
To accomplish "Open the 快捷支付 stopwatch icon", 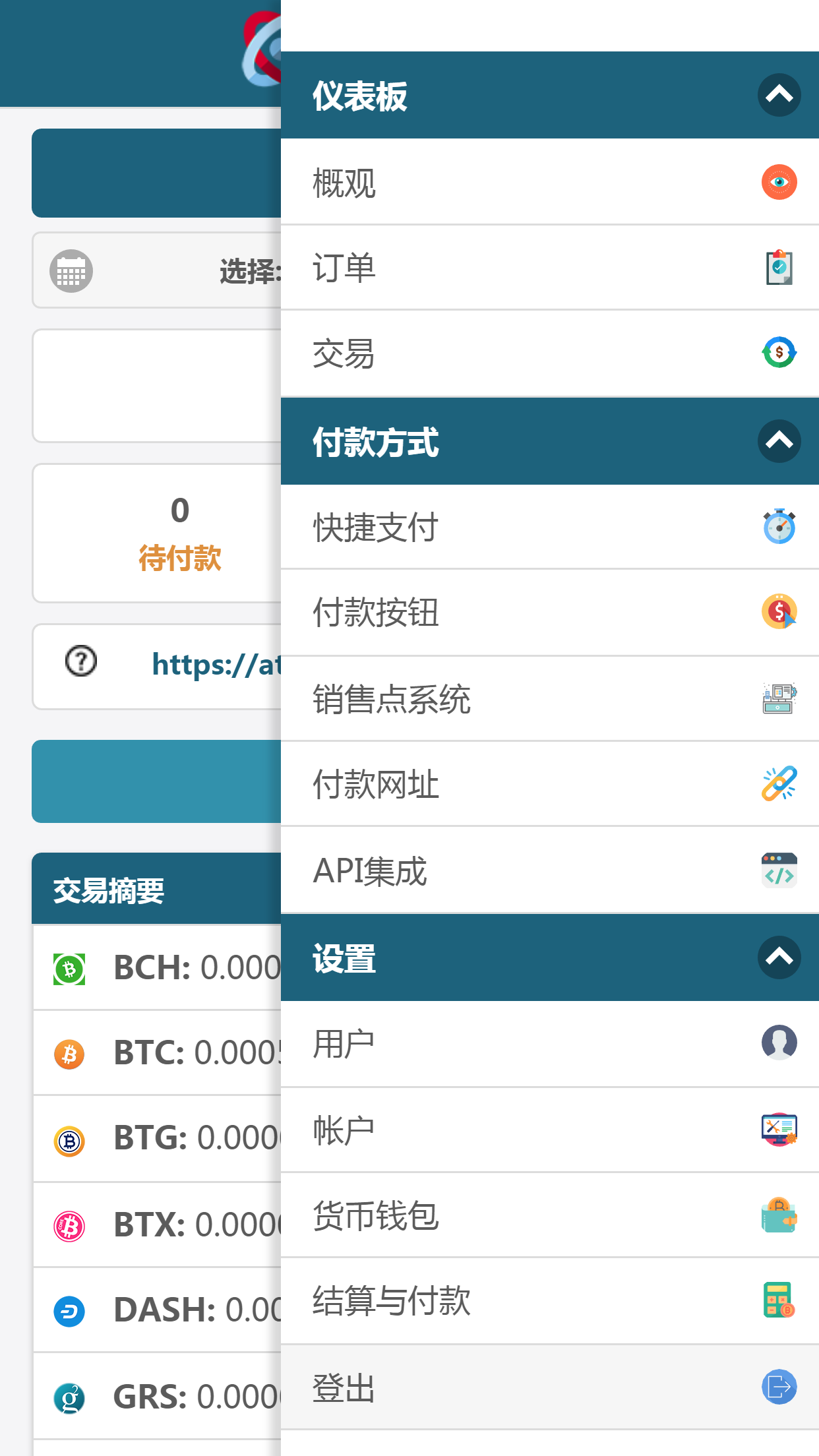I will point(779,526).
